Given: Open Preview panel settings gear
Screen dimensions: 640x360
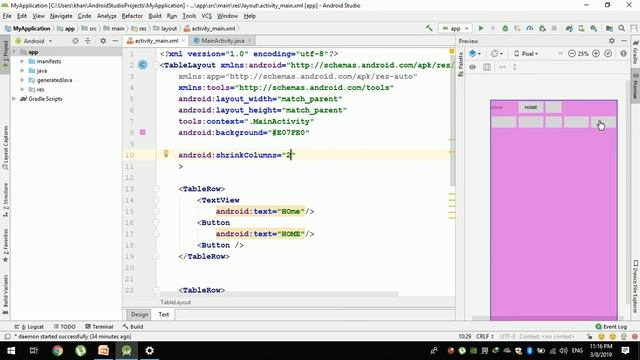Looking at the screenshot, I should (611, 41).
